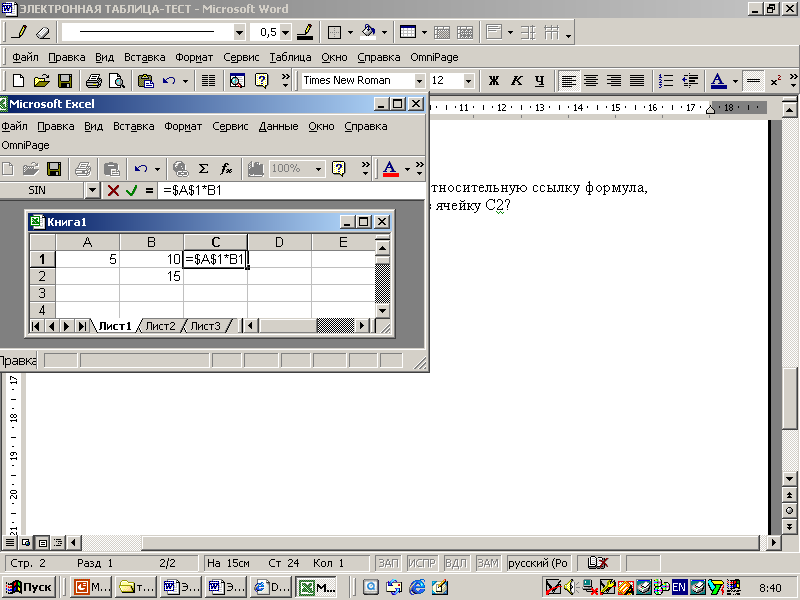The width and height of the screenshot is (800, 600).
Task: Toggle Bold formatting (Ж) in Word
Action: [493, 81]
